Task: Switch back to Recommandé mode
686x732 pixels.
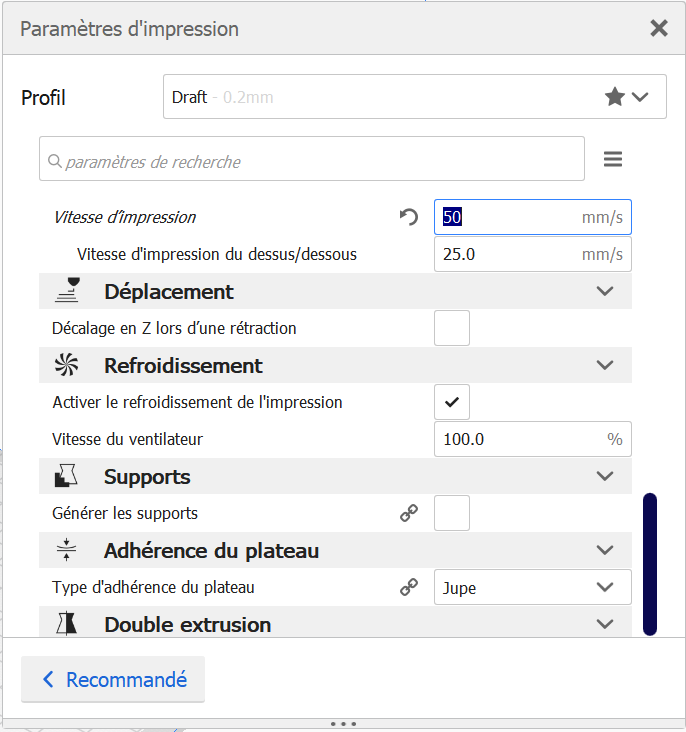Action: coord(113,680)
